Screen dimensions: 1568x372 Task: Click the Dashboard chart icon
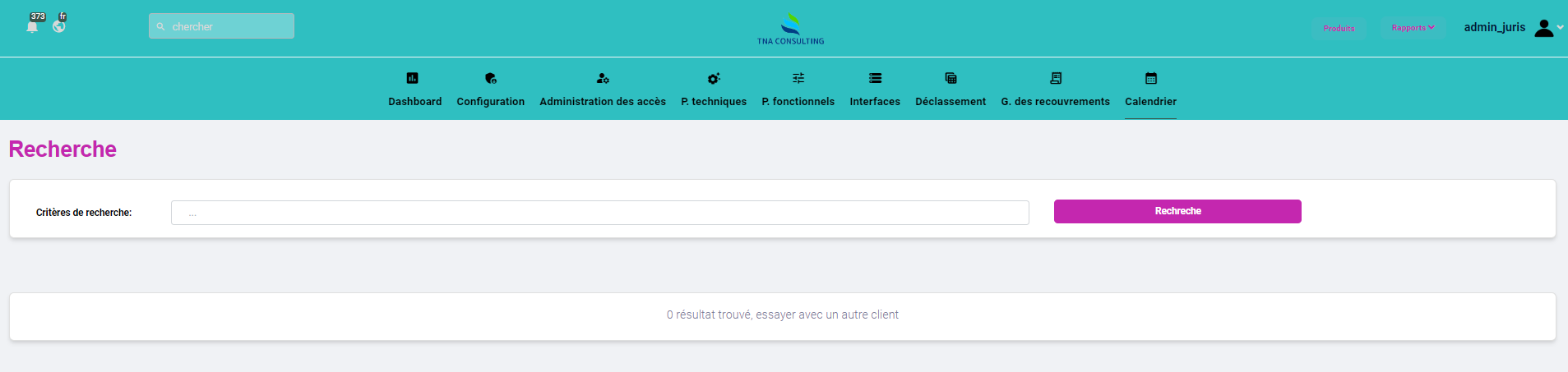(x=413, y=78)
